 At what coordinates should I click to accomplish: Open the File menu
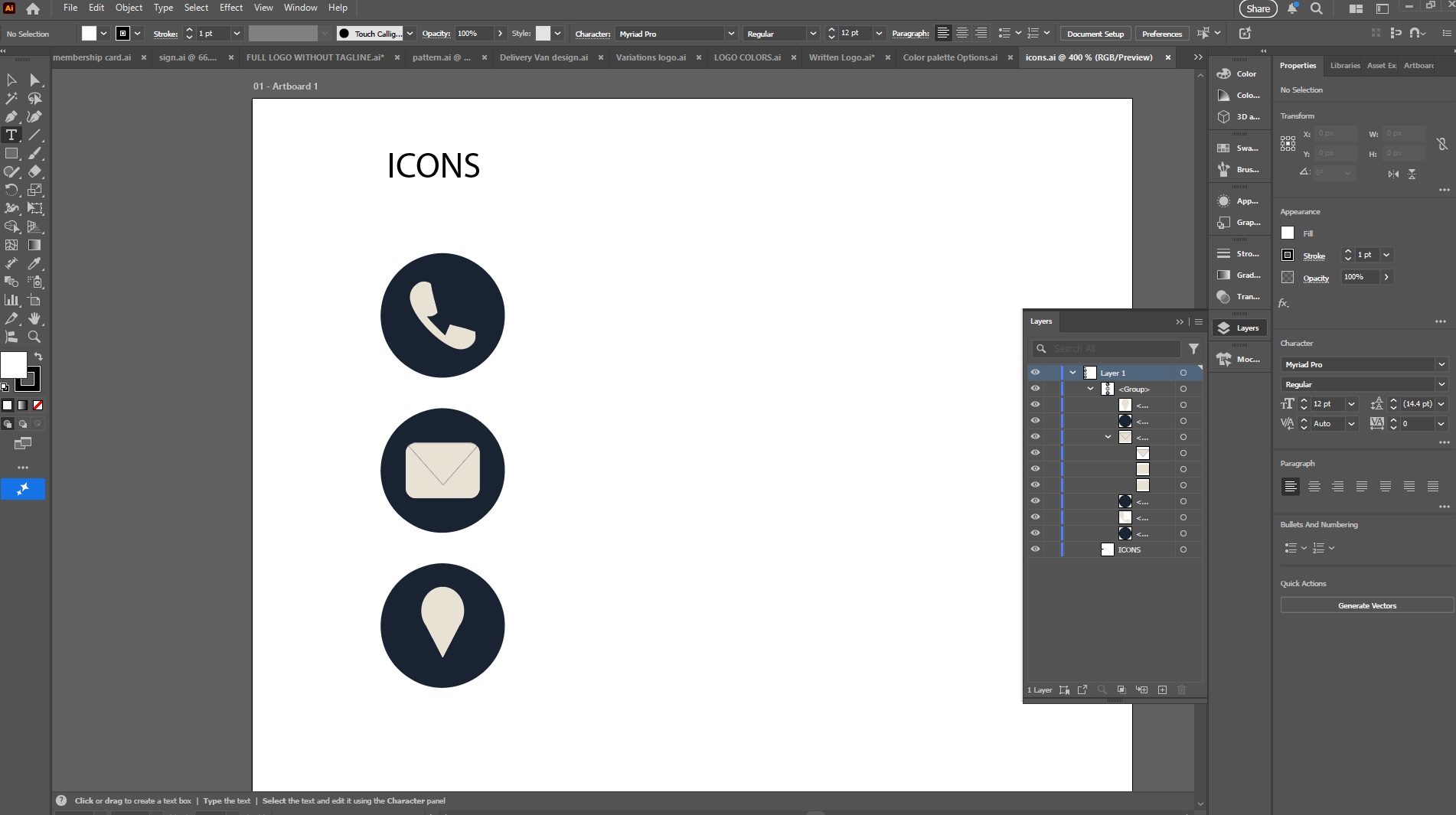tap(70, 8)
